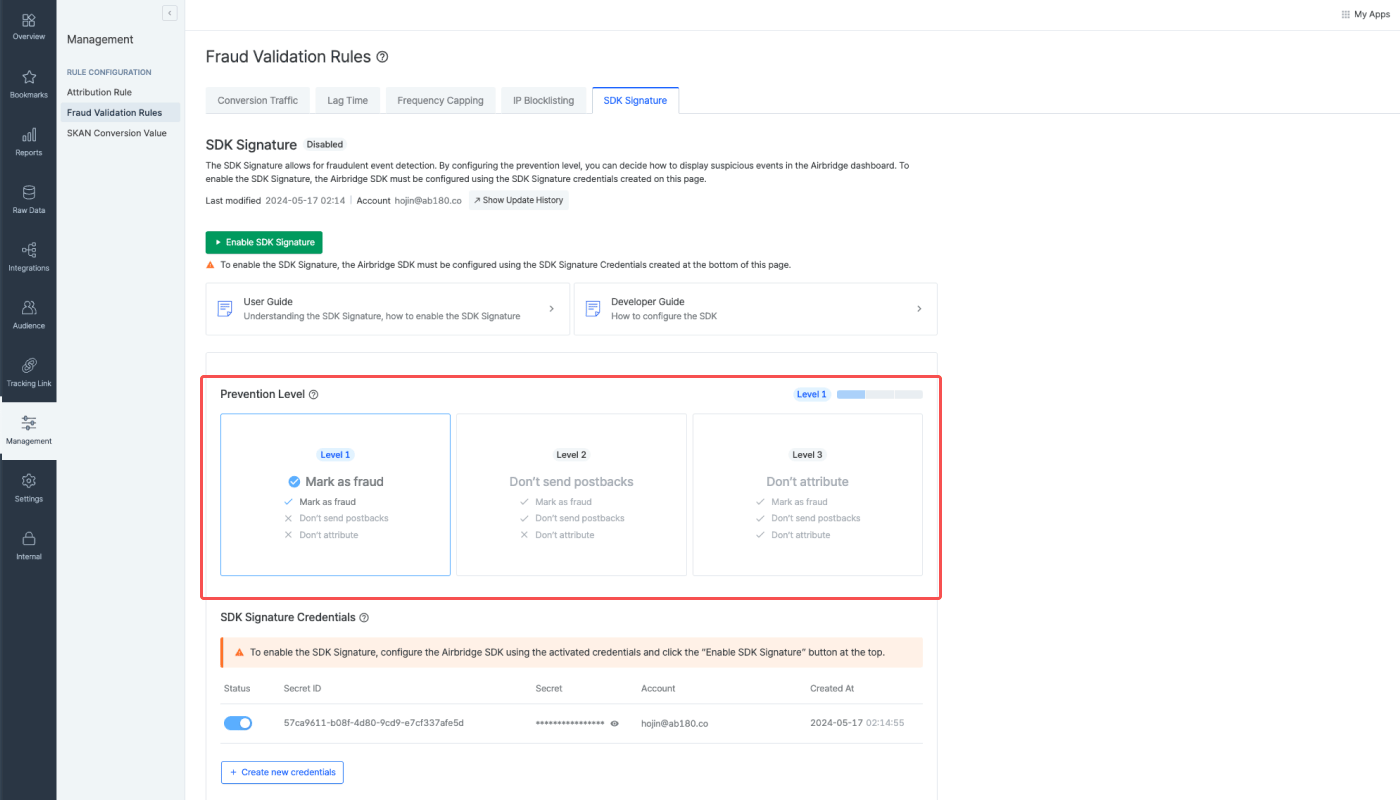
Task: Click hojin@ab180.co in the credentials row
Action: (x=675, y=722)
